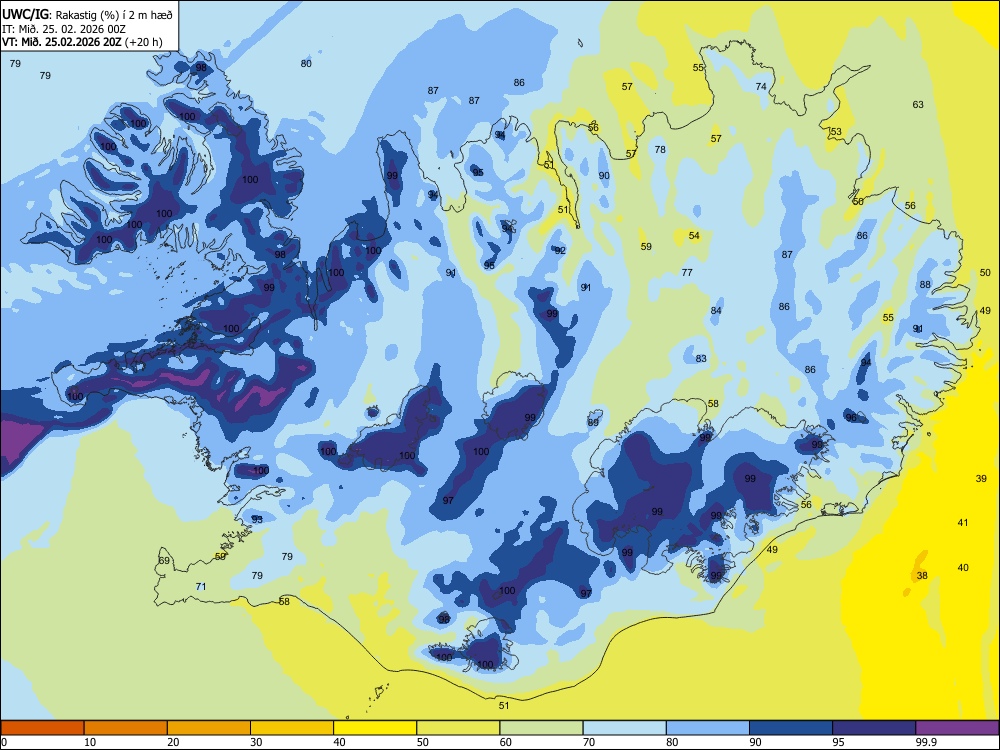The width and height of the screenshot is (1000, 750).
Task: Select the legend tick label '60'
Action: click(506, 742)
